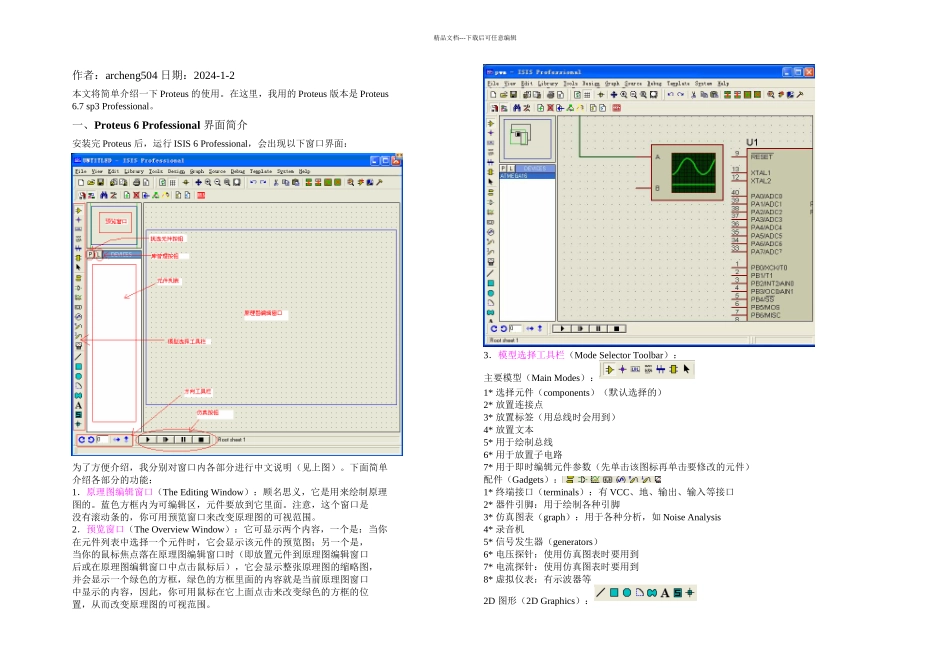The height and width of the screenshot is (672, 950).
Task: Click DEVICES header in pwm window selector
Action: click(x=534, y=168)
